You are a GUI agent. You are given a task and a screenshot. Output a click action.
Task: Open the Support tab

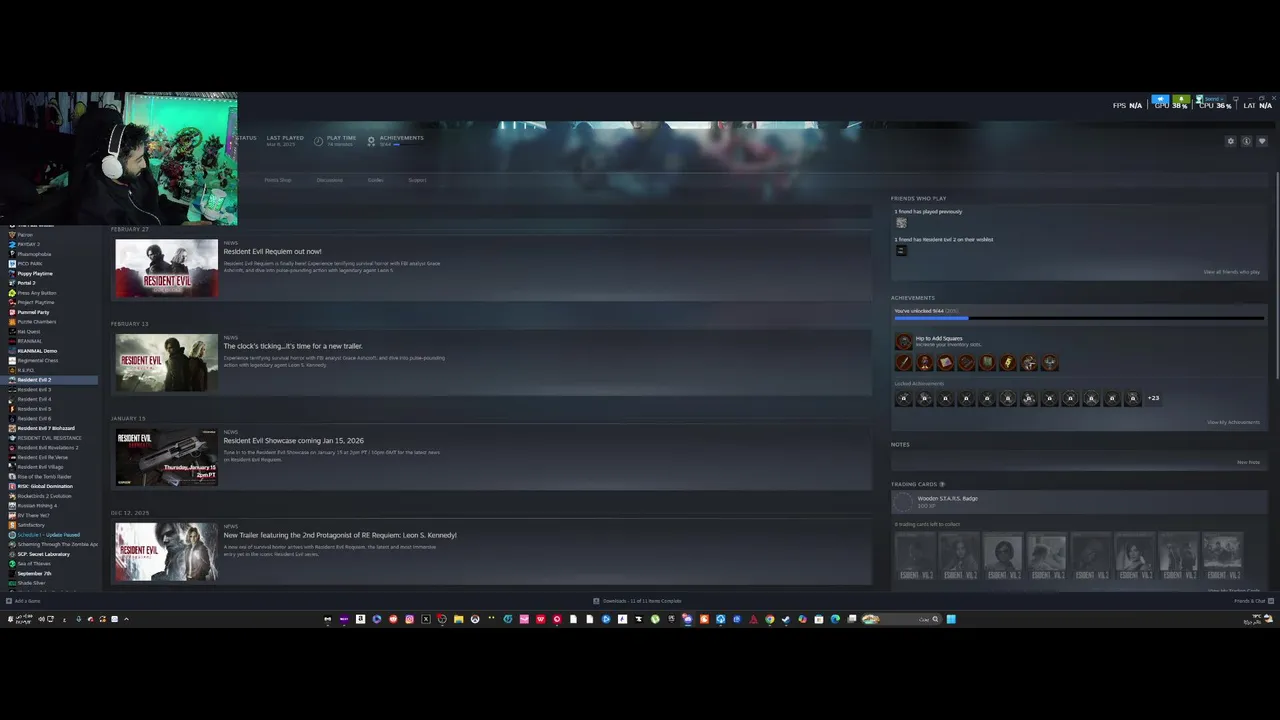(x=417, y=180)
